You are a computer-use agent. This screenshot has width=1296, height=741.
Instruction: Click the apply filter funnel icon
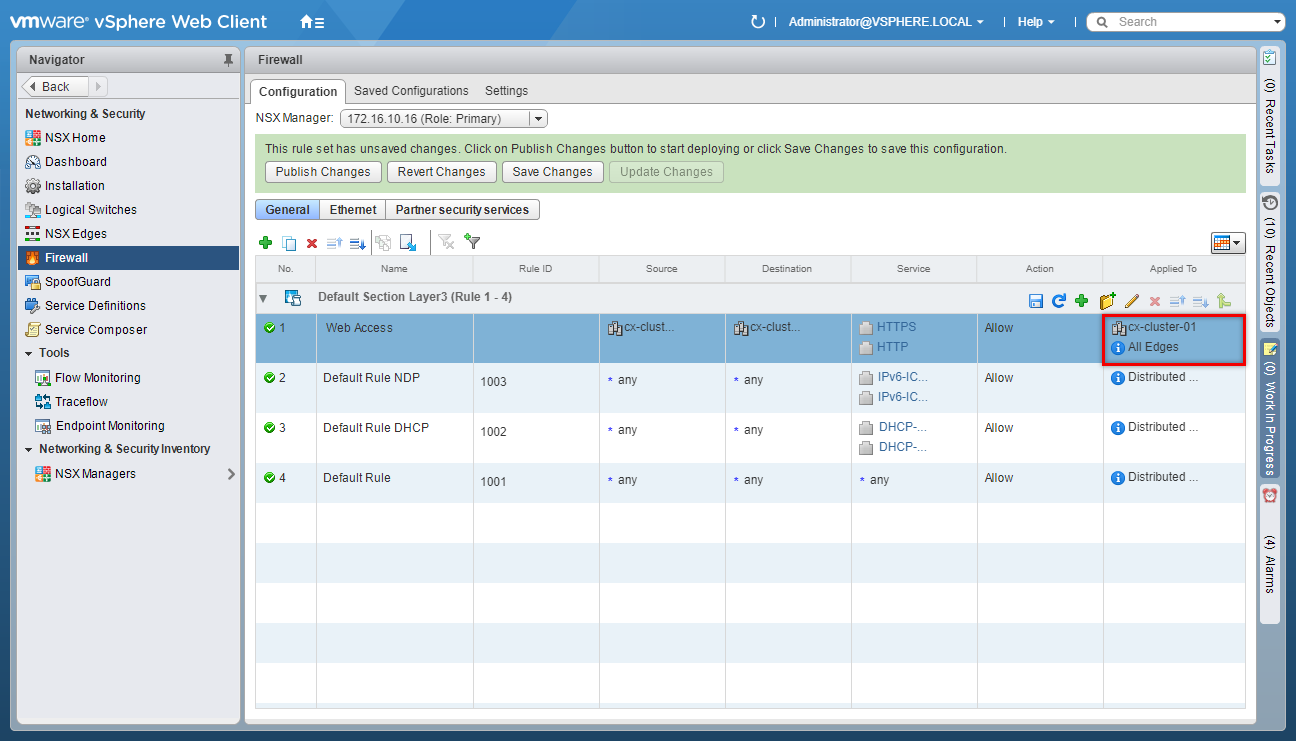click(x=473, y=242)
